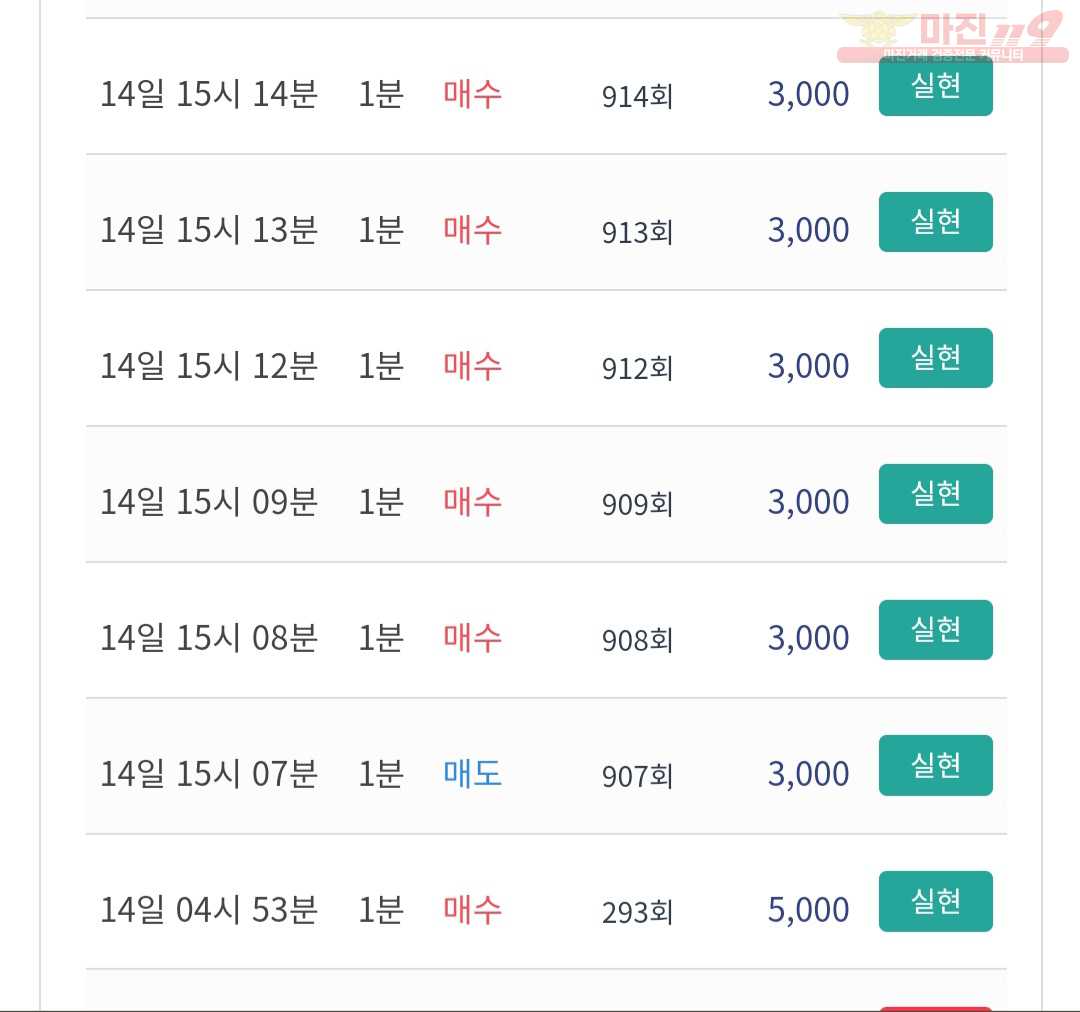
Task: Click the 1분 duration in 15시 08분 row
Action: 380,638
